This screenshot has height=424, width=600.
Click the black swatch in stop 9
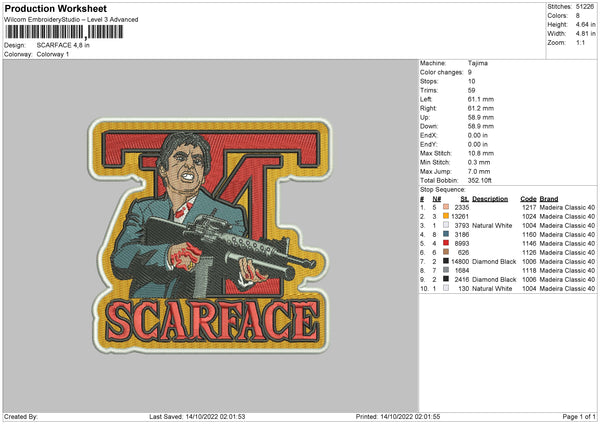pyautogui.click(x=446, y=279)
